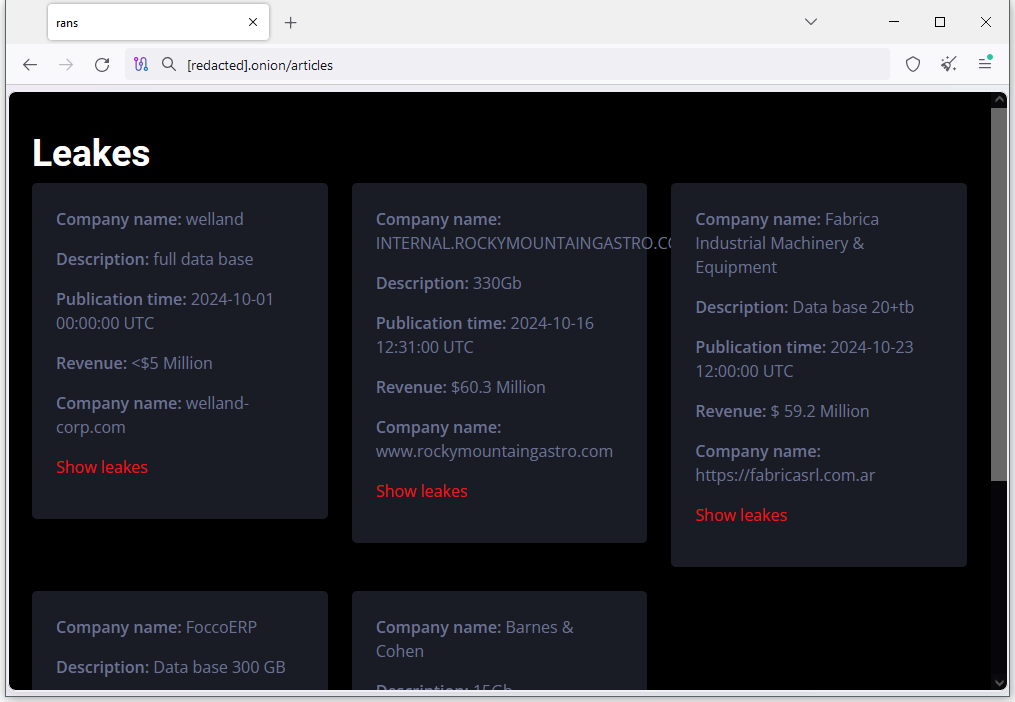1015x702 pixels.
Task: Click the forward navigation arrow
Action: (x=66, y=65)
